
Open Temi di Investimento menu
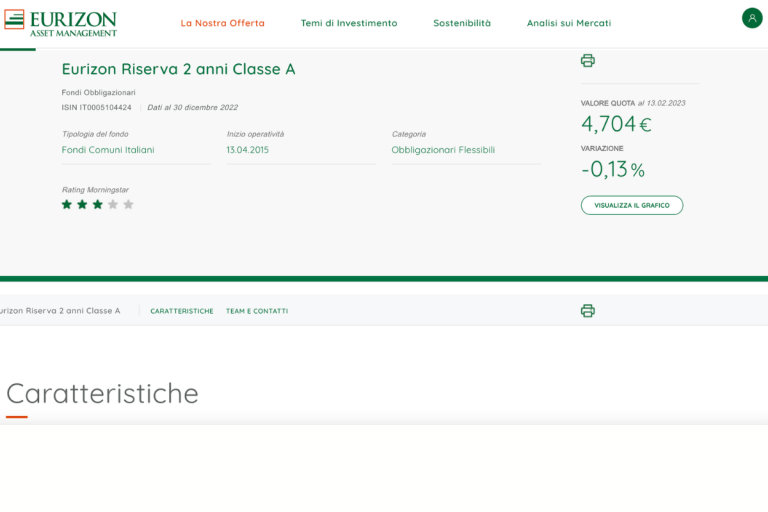point(349,23)
